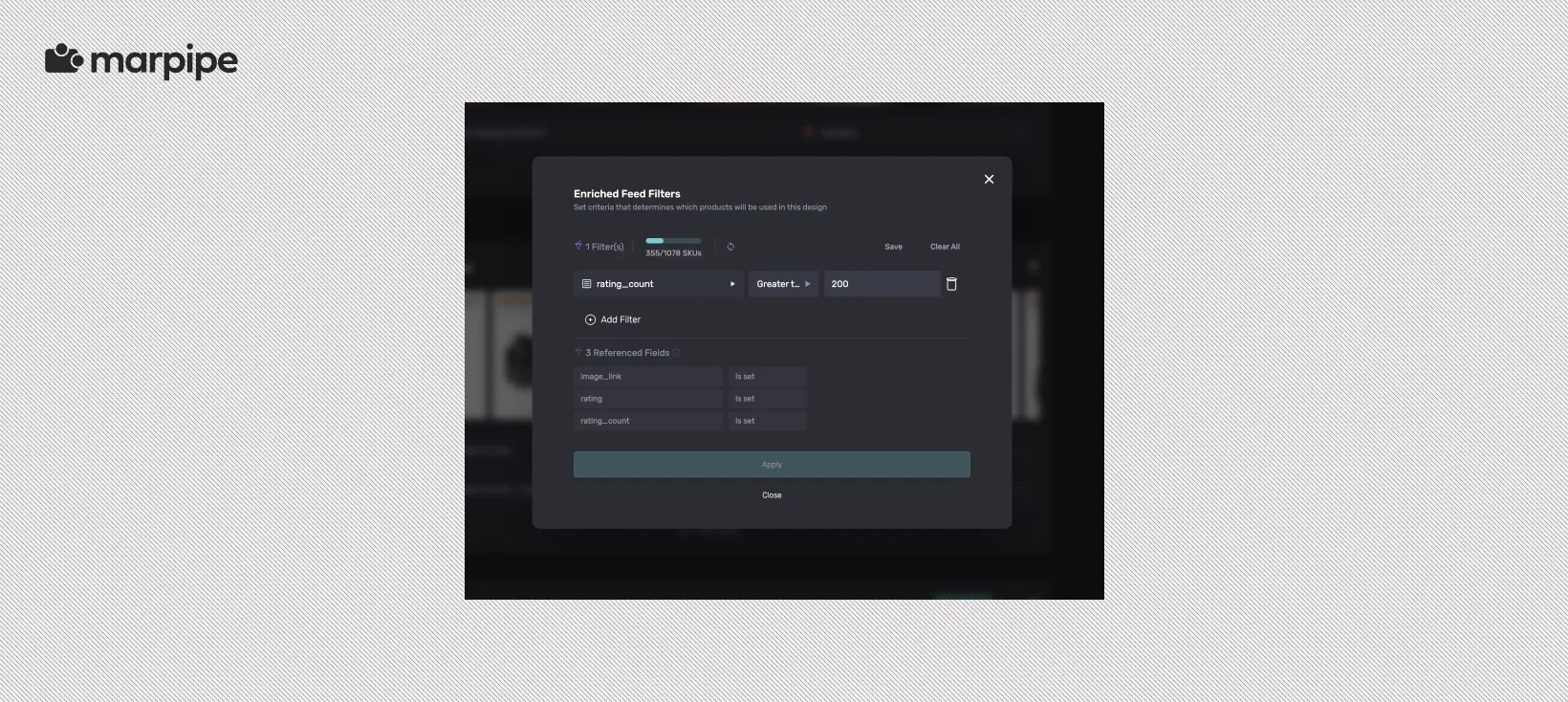Click the Apply button
Viewport: 1568px width, 702px height.
772,465
